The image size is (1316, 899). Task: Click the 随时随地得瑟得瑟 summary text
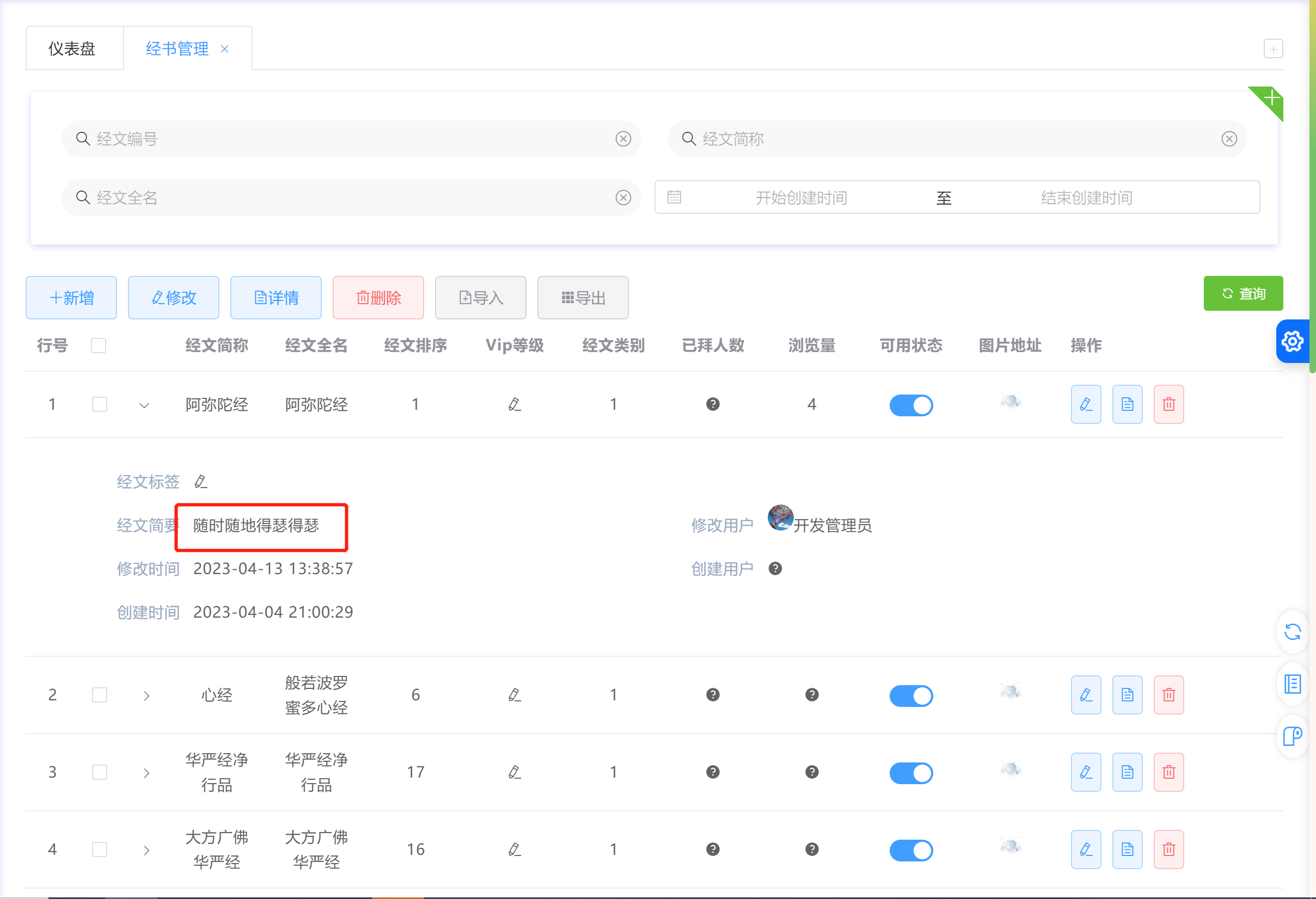(256, 525)
